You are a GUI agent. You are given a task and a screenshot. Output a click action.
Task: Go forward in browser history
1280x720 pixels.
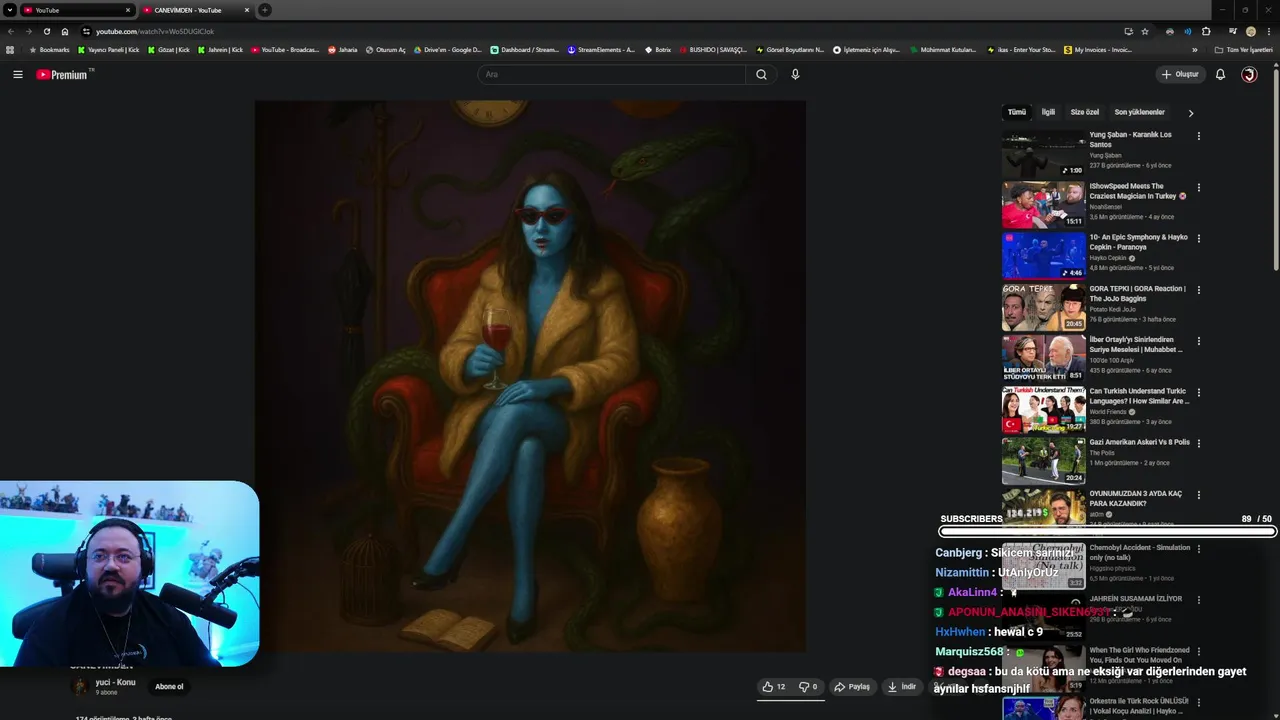[x=28, y=31]
